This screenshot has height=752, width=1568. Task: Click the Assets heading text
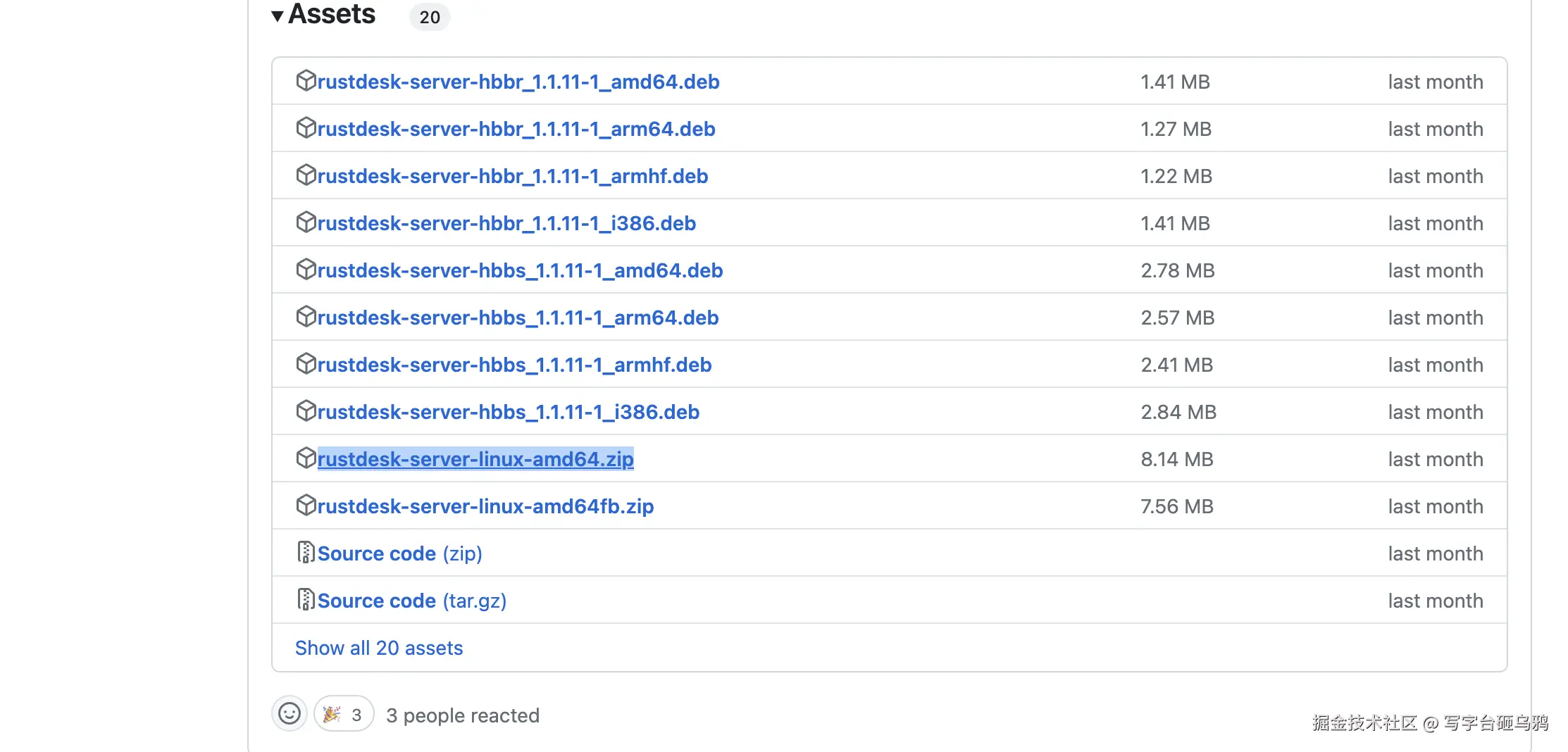pyautogui.click(x=332, y=14)
